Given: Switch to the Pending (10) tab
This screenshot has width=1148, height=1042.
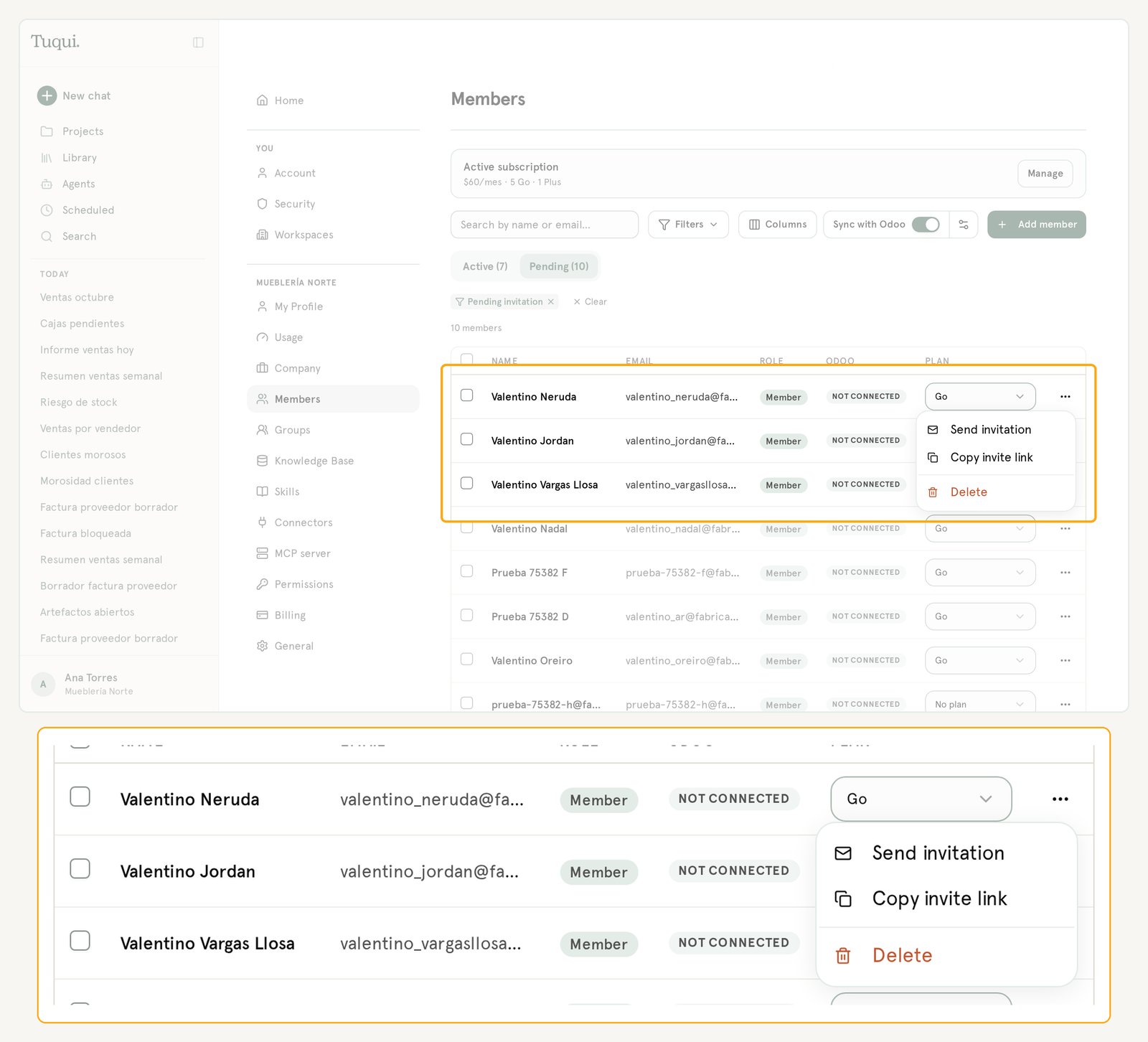Looking at the screenshot, I should (559, 266).
